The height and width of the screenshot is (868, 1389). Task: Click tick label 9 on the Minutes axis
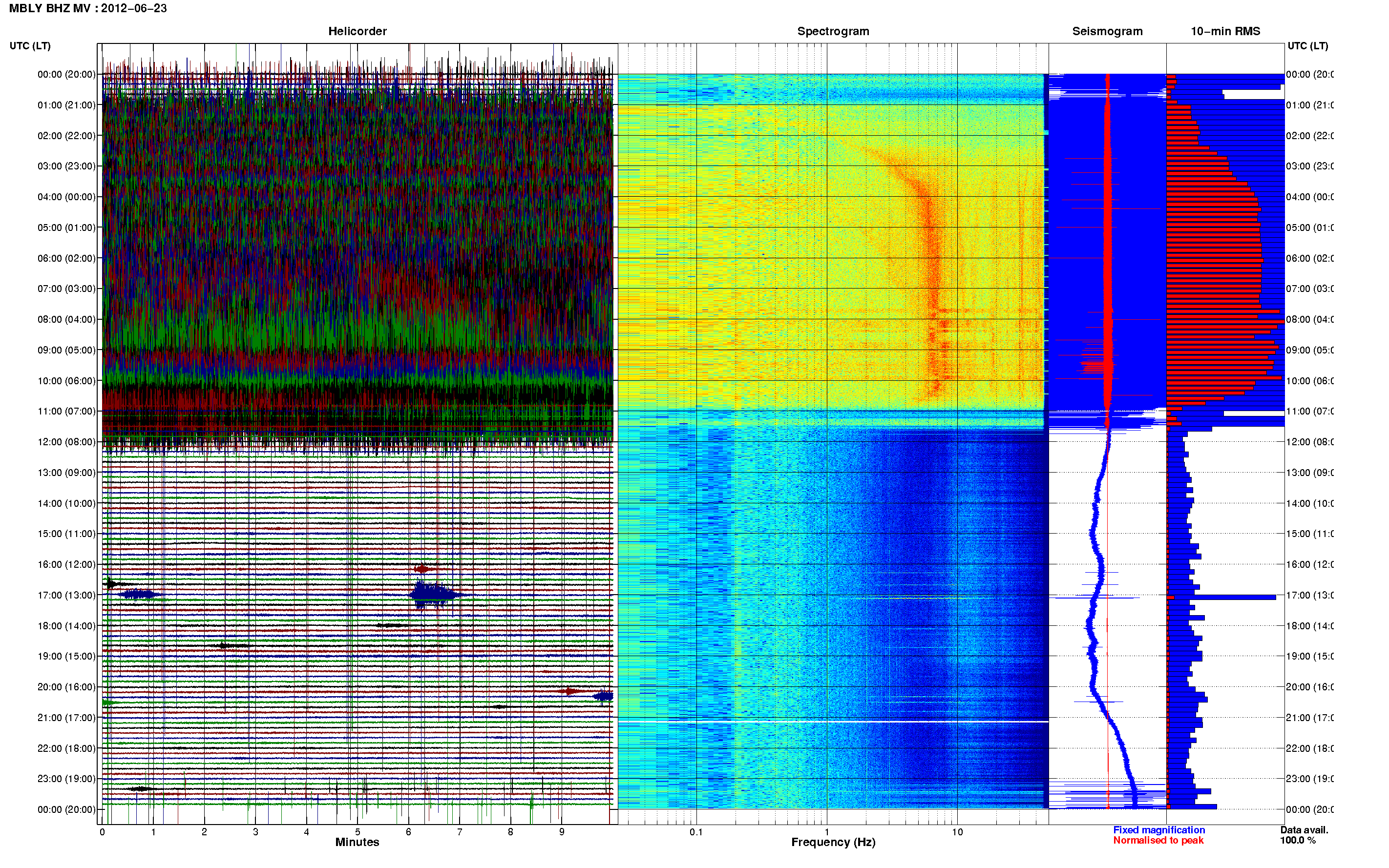point(562,832)
